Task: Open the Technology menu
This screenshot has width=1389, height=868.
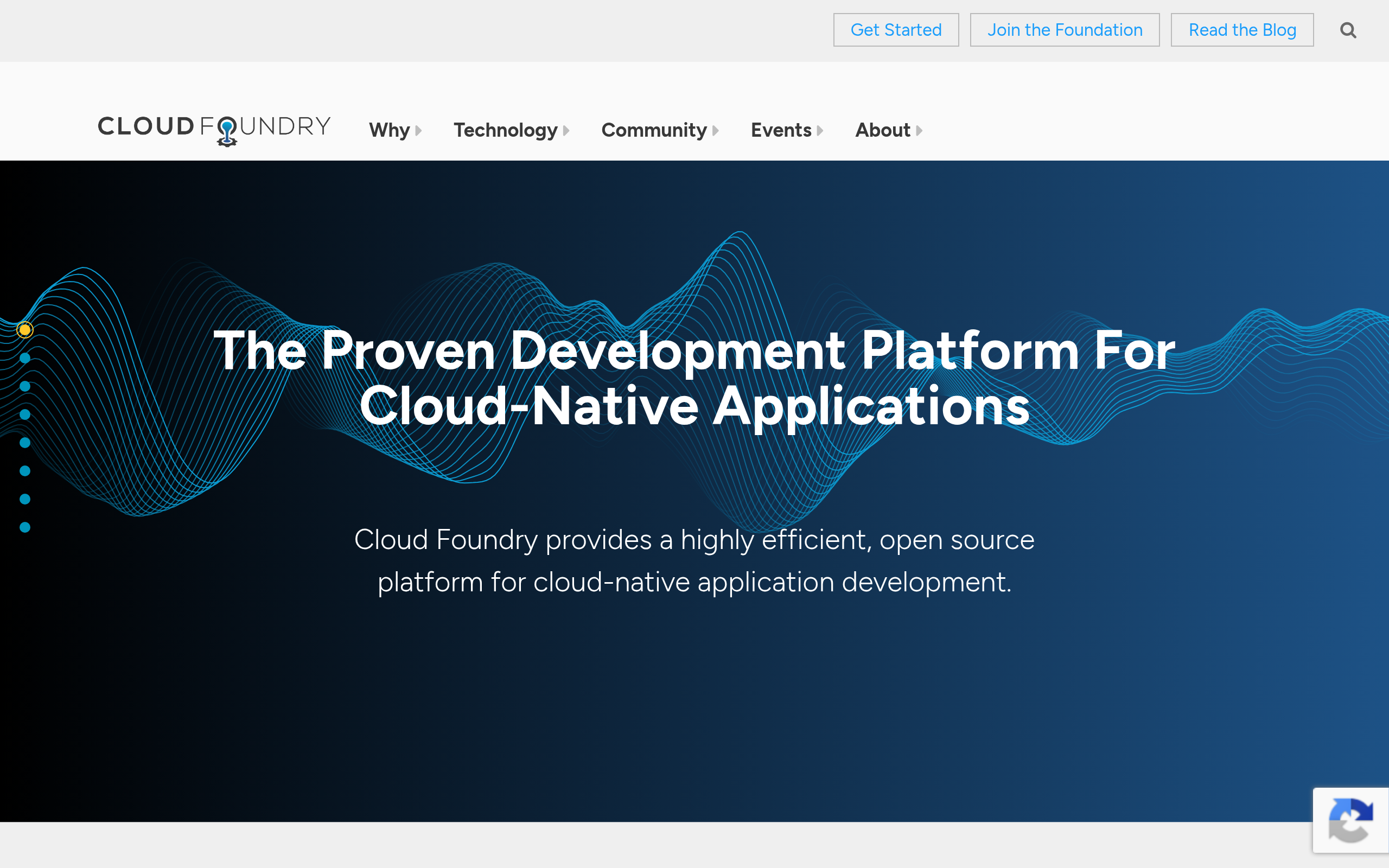Action: (x=505, y=130)
